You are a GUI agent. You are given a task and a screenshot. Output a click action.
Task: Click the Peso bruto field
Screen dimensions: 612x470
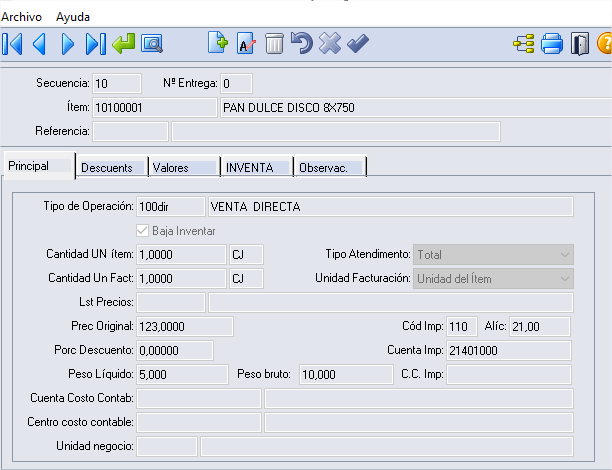click(346, 374)
